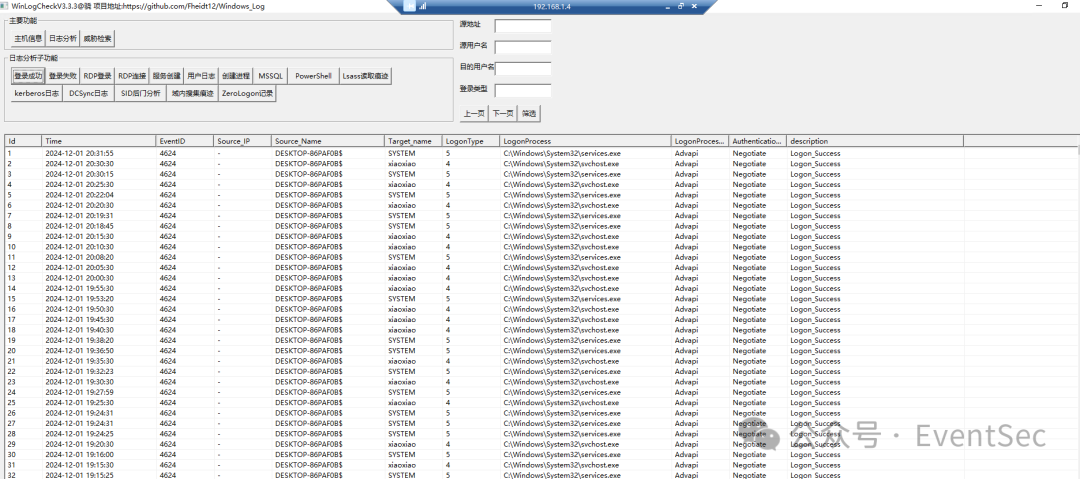The image size is (1080, 479).
Task: Click the Target_name column header
Action: (x=412, y=141)
